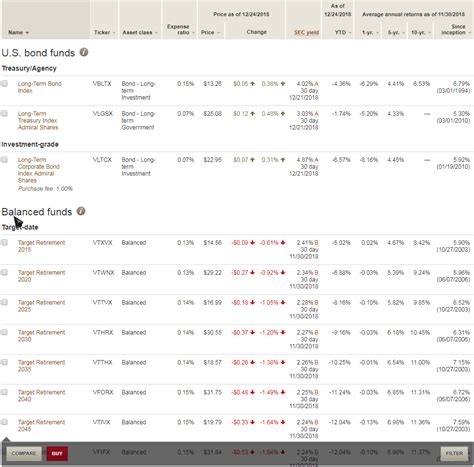Select the Long-Term Treasury Index Admiral Shares checkbox
Image resolution: width=474 pixels, height=467 pixels.
pyautogui.click(x=4, y=113)
